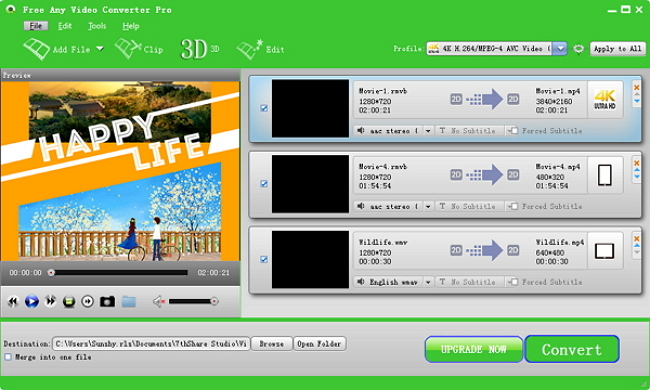Take a snapshot with camera icon

[x=107, y=301]
